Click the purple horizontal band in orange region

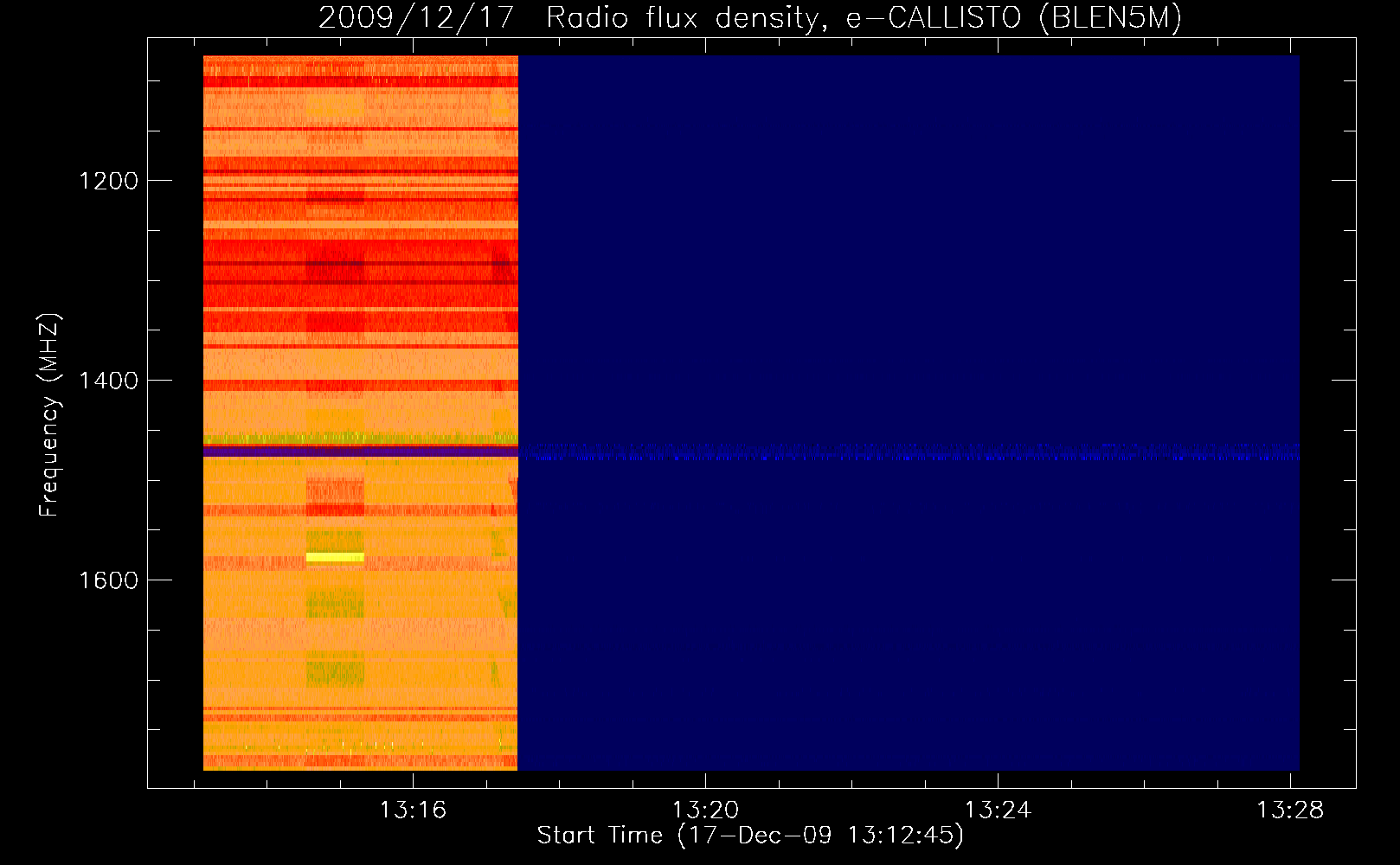(361, 452)
